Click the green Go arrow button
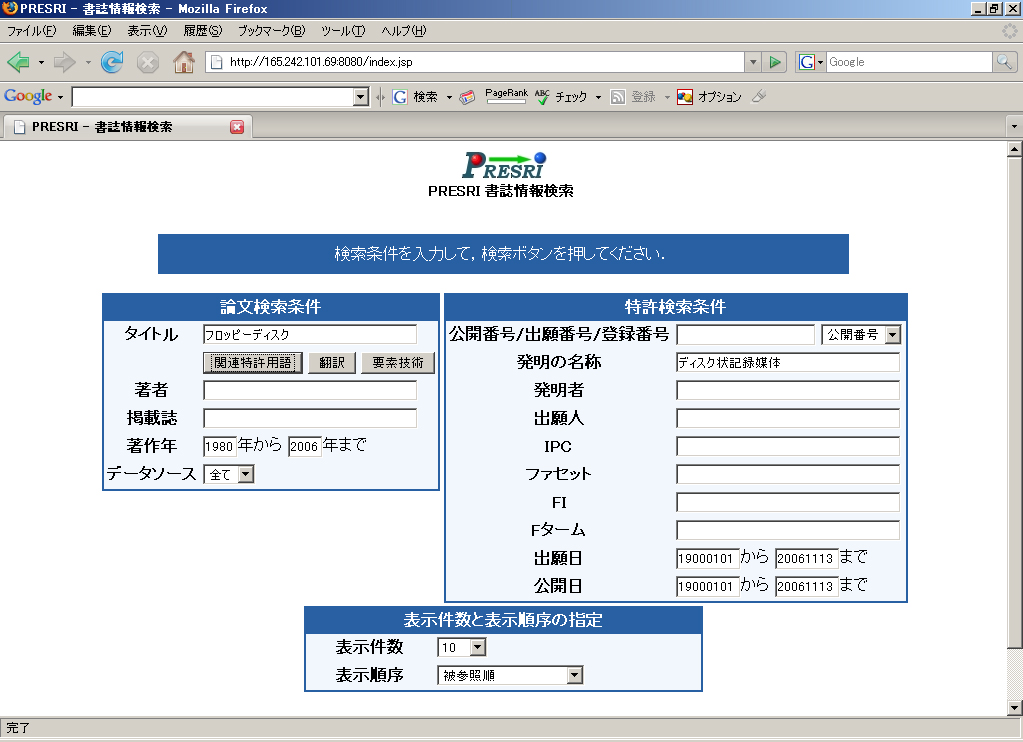The width and height of the screenshot is (1023, 742). 775,62
